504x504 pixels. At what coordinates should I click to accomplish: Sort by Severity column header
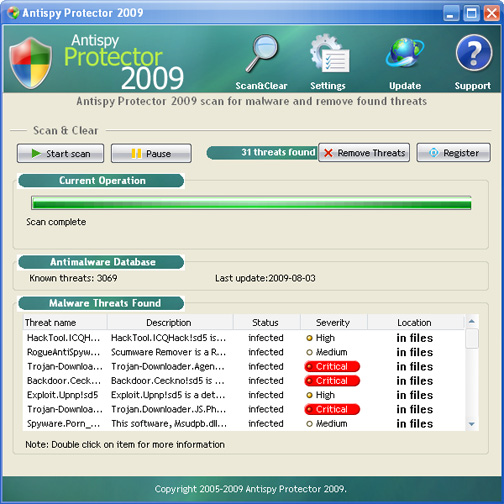[x=334, y=322]
